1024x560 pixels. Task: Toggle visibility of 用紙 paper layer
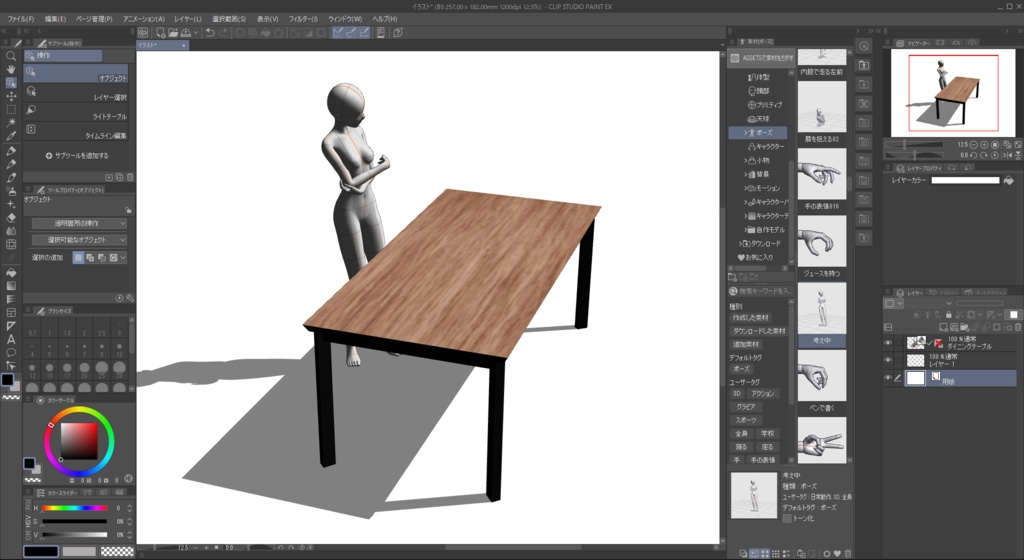[888, 378]
